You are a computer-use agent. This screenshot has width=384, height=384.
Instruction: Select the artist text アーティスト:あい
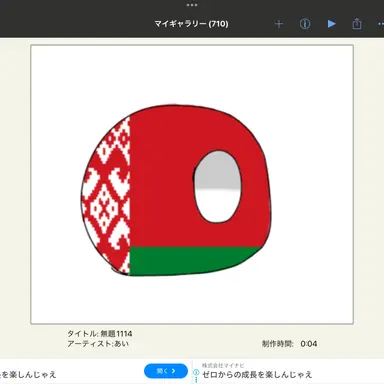[98, 344]
